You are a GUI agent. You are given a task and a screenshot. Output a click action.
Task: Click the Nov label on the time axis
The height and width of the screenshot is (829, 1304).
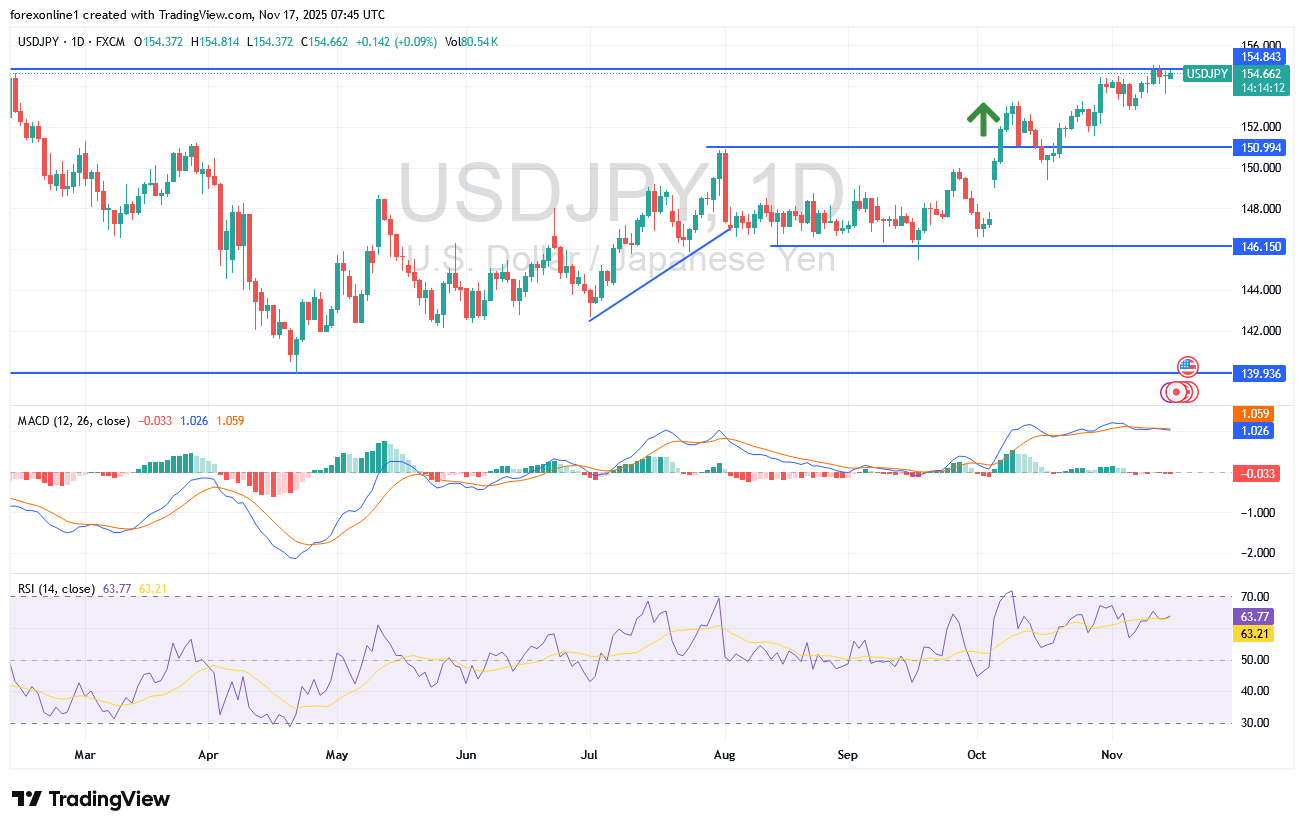[1112, 755]
